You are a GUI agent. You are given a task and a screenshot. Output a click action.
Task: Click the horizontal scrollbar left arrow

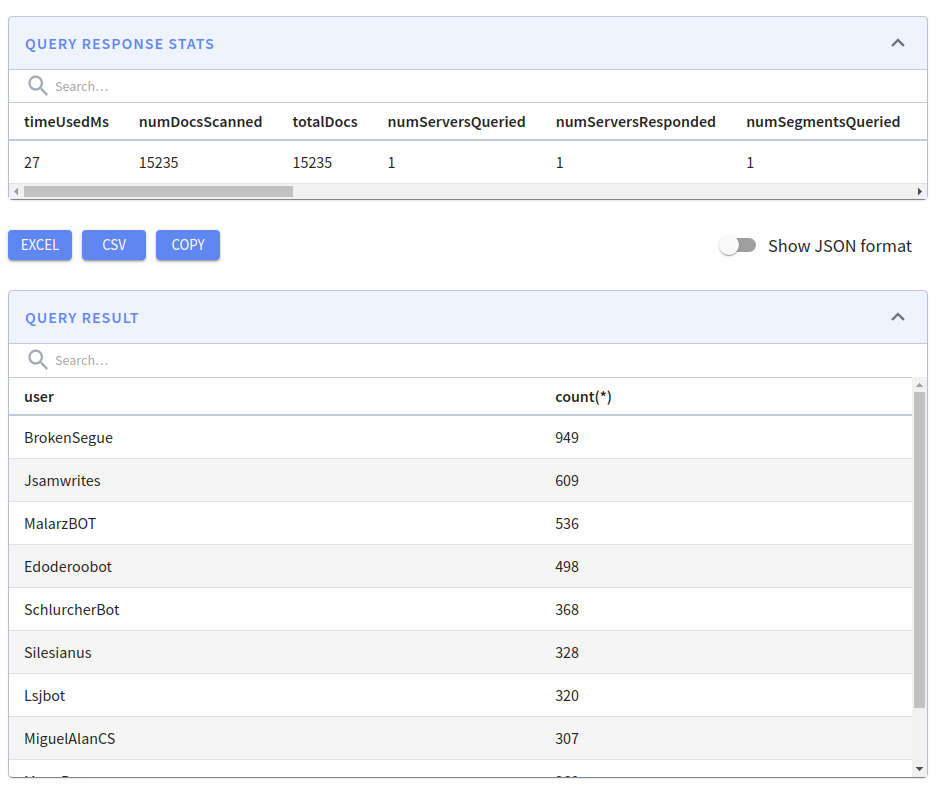[x=16, y=191]
